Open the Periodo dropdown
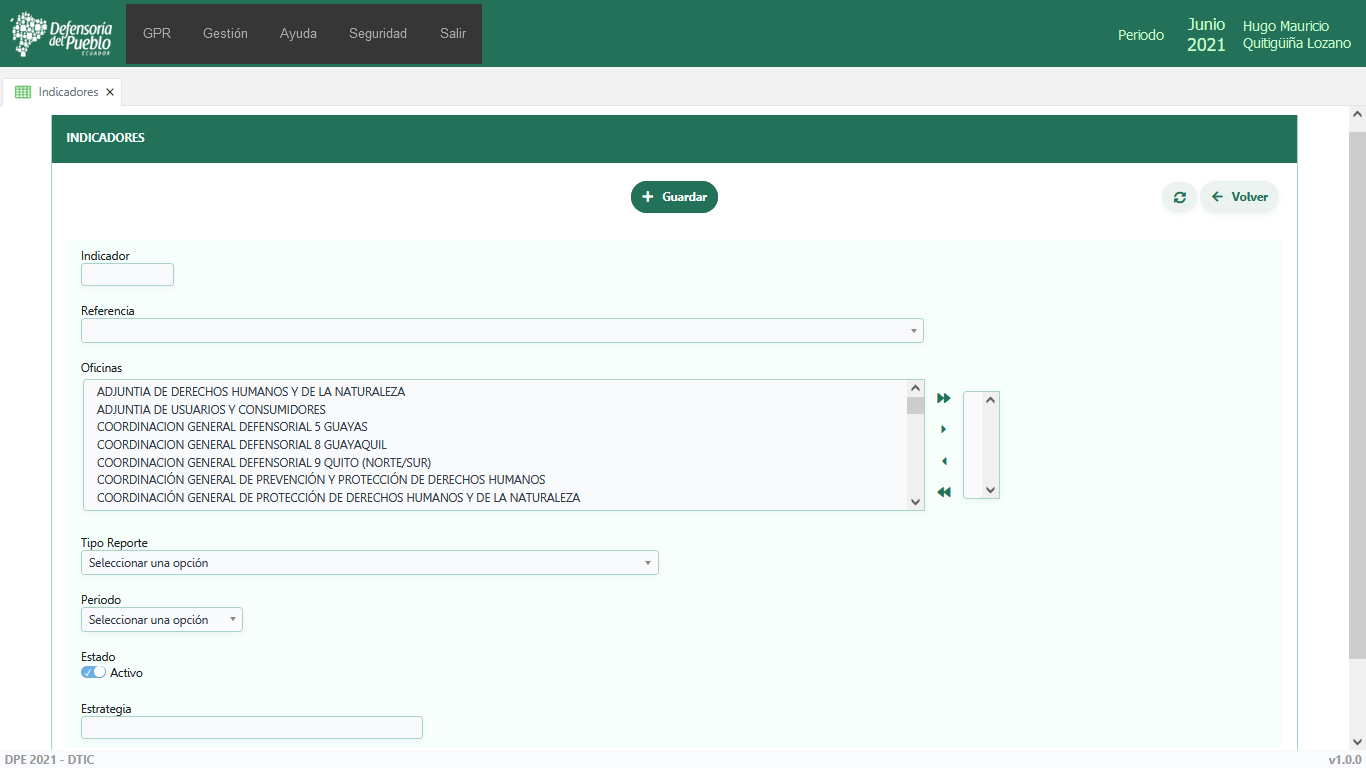This screenshot has width=1366, height=768. click(162, 620)
